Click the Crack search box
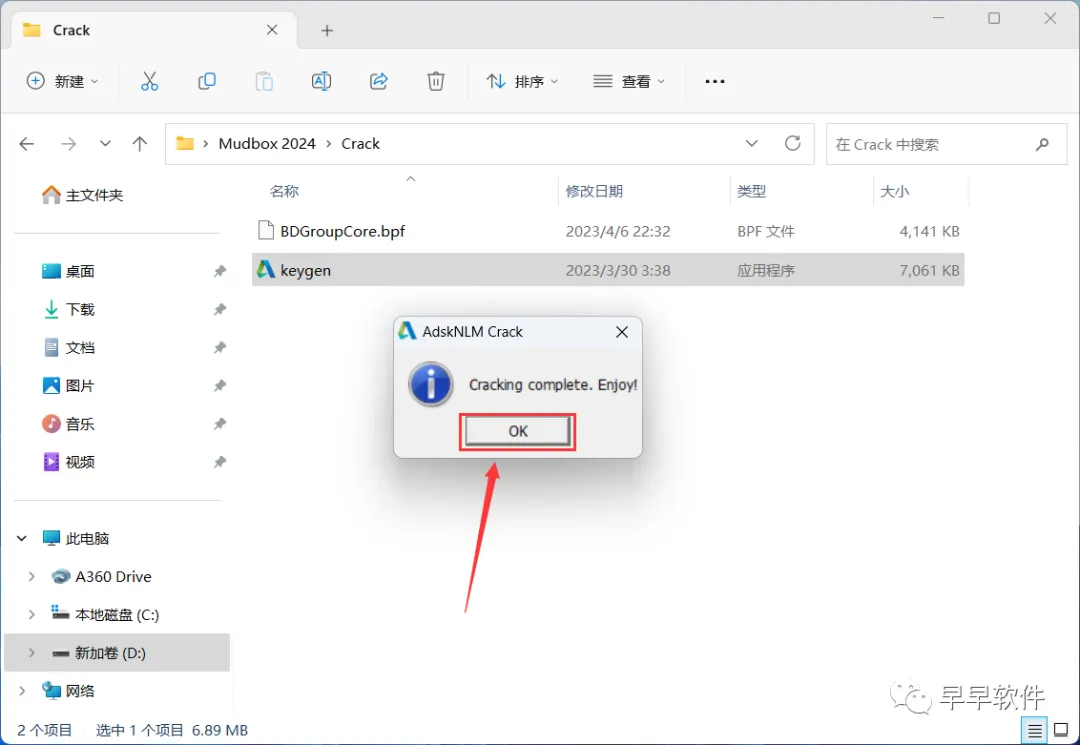The width and height of the screenshot is (1080, 745). [946, 145]
